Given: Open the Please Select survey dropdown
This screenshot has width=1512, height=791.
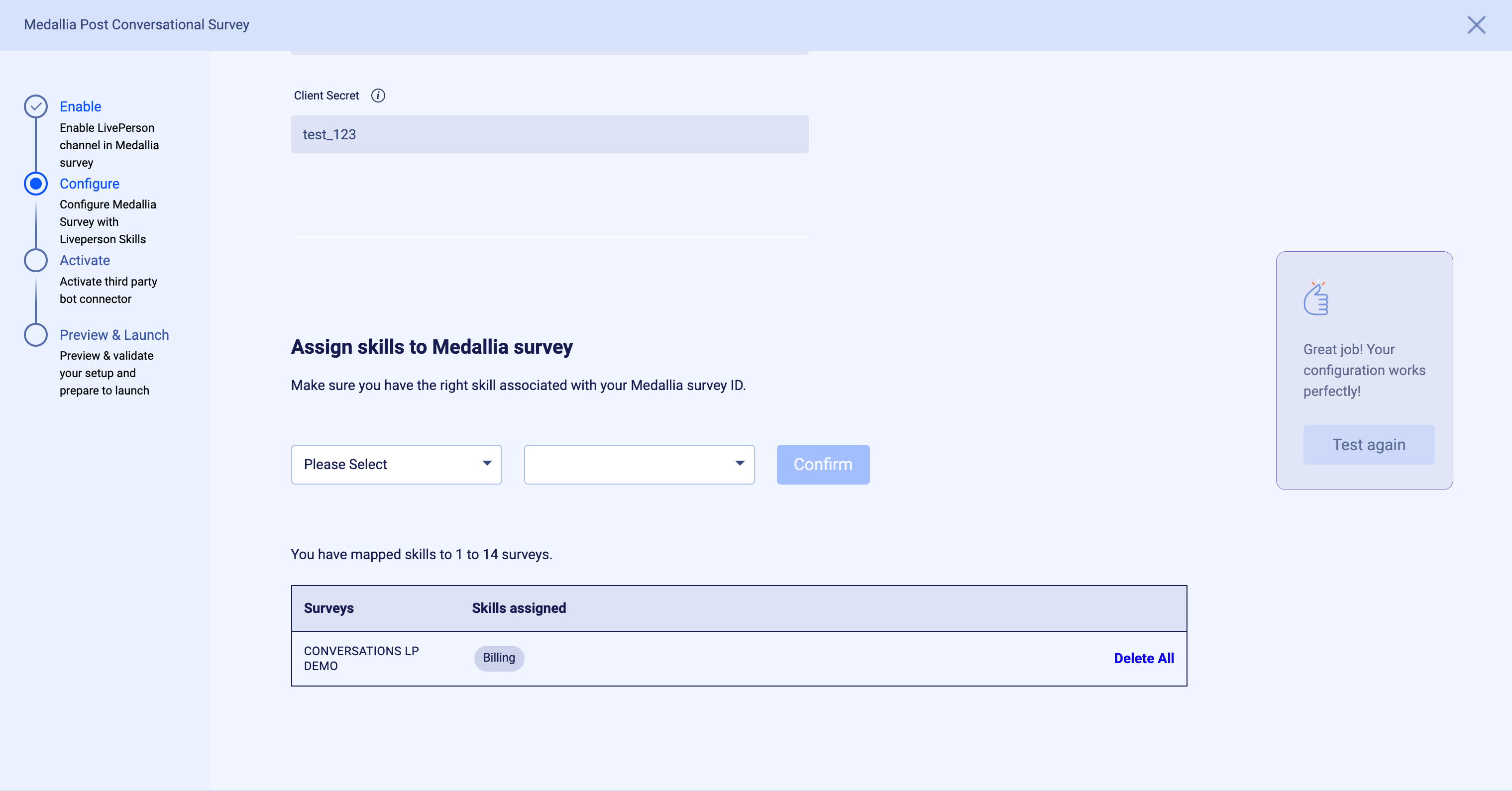Looking at the screenshot, I should pyautogui.click(x=396, y=464).
